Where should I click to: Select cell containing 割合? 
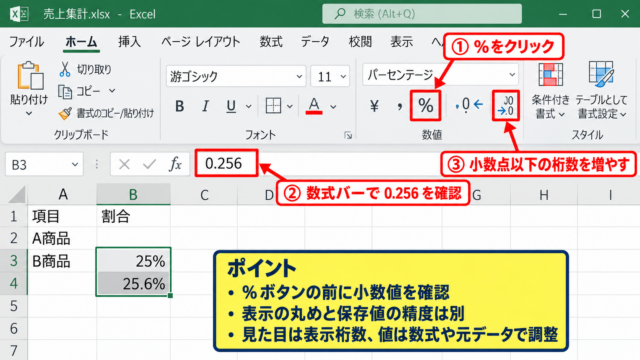pos(133,216)
